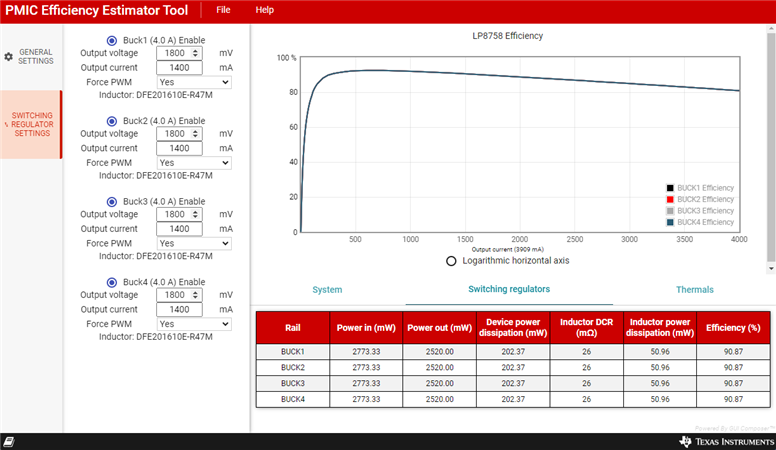The width and height of the screenshot is (776, 450).
Task: Open Buck1 Force PWM dropdown
Action: [194, 82]
